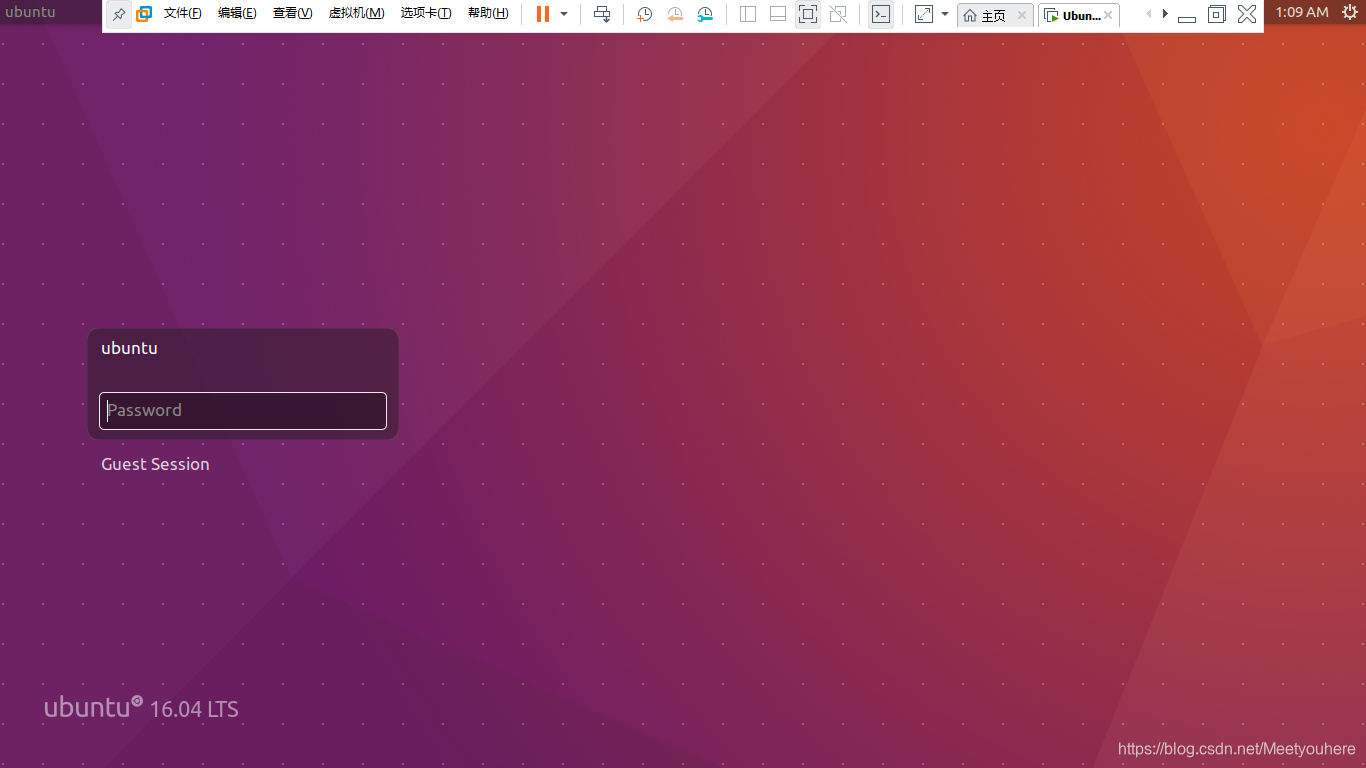
Task: Open the 选项卡(T) menu
Action: tap(426, 14)
